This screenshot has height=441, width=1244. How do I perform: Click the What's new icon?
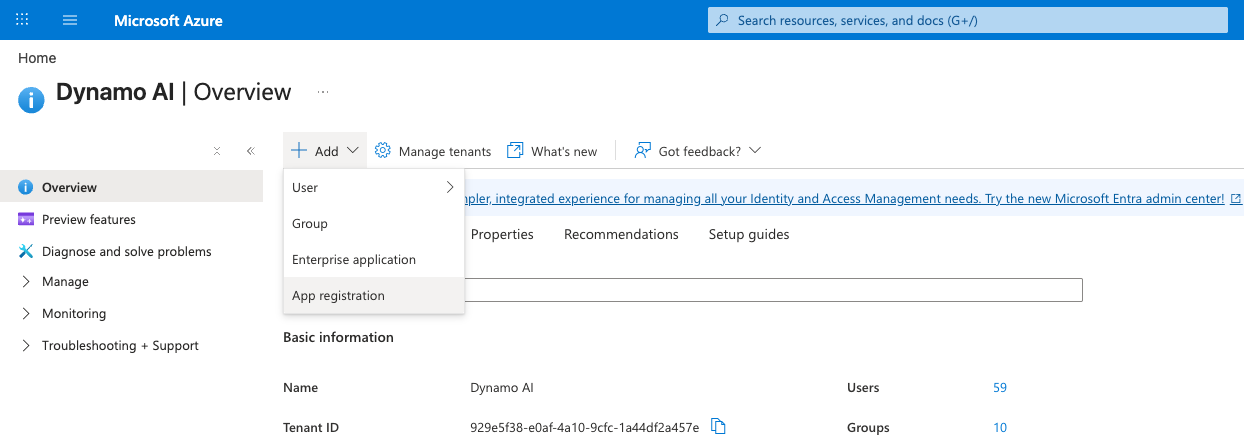pyautogui.click(x=516, y=151)
